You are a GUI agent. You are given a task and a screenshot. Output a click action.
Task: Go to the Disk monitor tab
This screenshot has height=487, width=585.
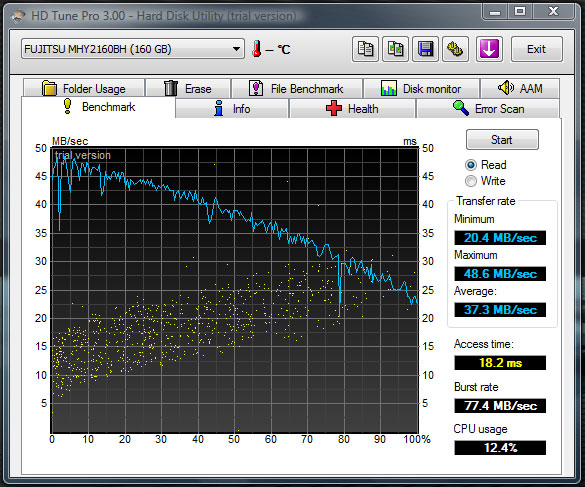click(421, 88)
